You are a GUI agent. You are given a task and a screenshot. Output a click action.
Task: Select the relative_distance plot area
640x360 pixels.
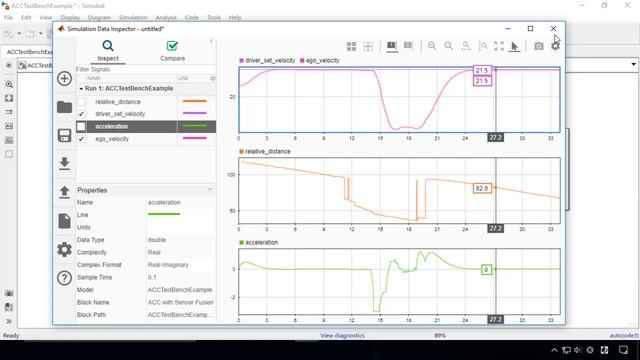[x=399, y=191]
